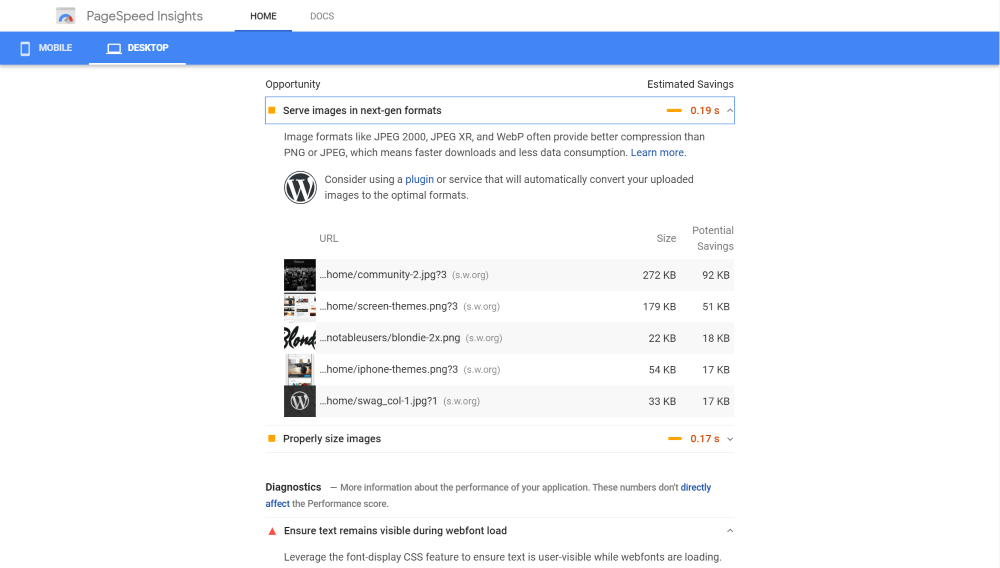Switch to the HOME tab
The image size is (1000, 568).
tap(263, 16)
